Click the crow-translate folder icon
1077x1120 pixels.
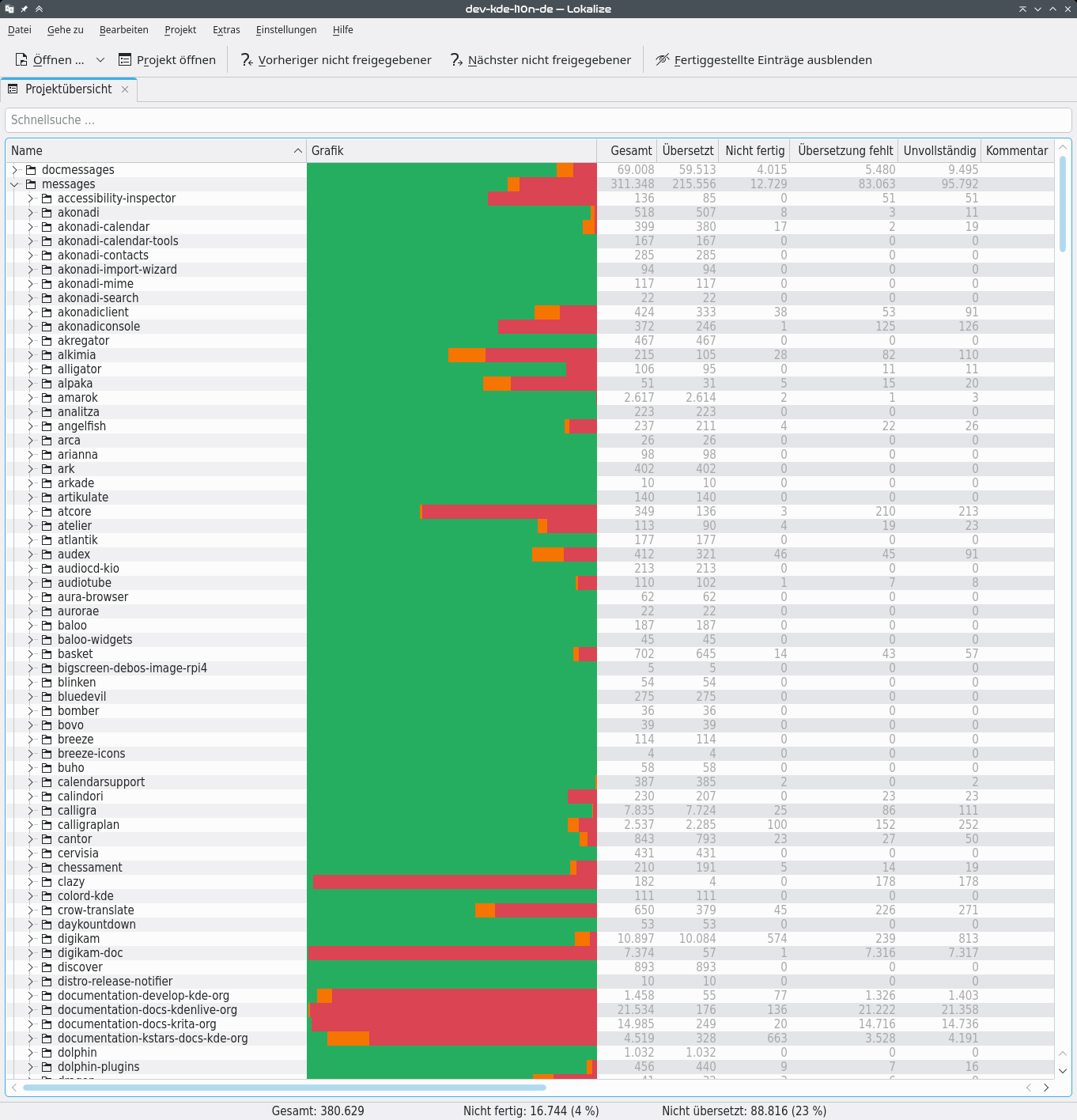(x=47, y=910)
